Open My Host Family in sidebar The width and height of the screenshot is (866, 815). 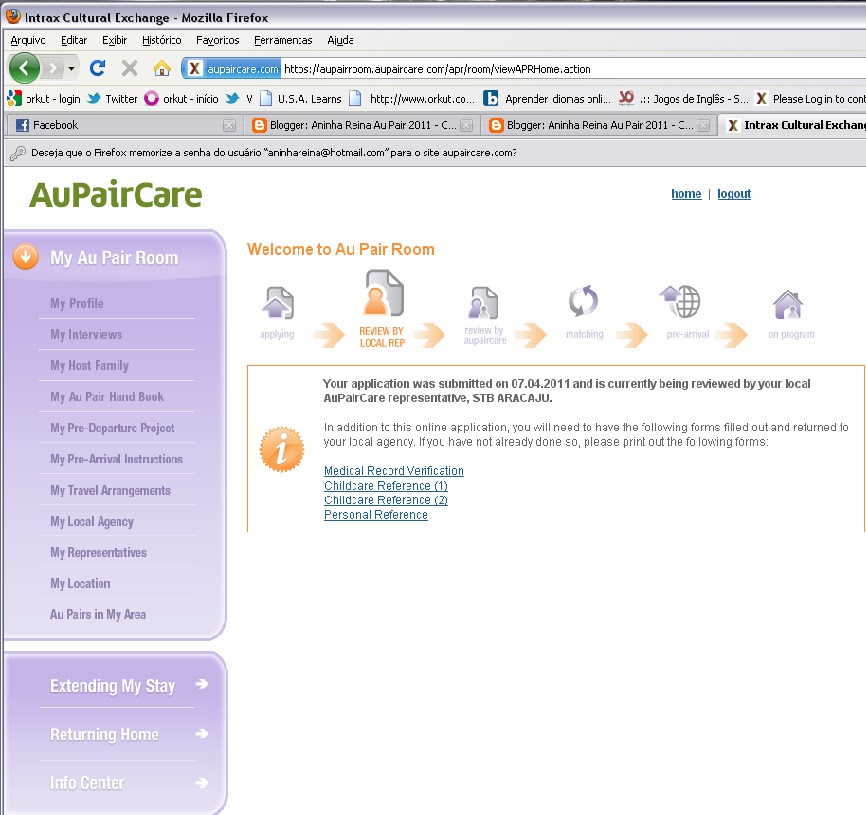(89, 366)
